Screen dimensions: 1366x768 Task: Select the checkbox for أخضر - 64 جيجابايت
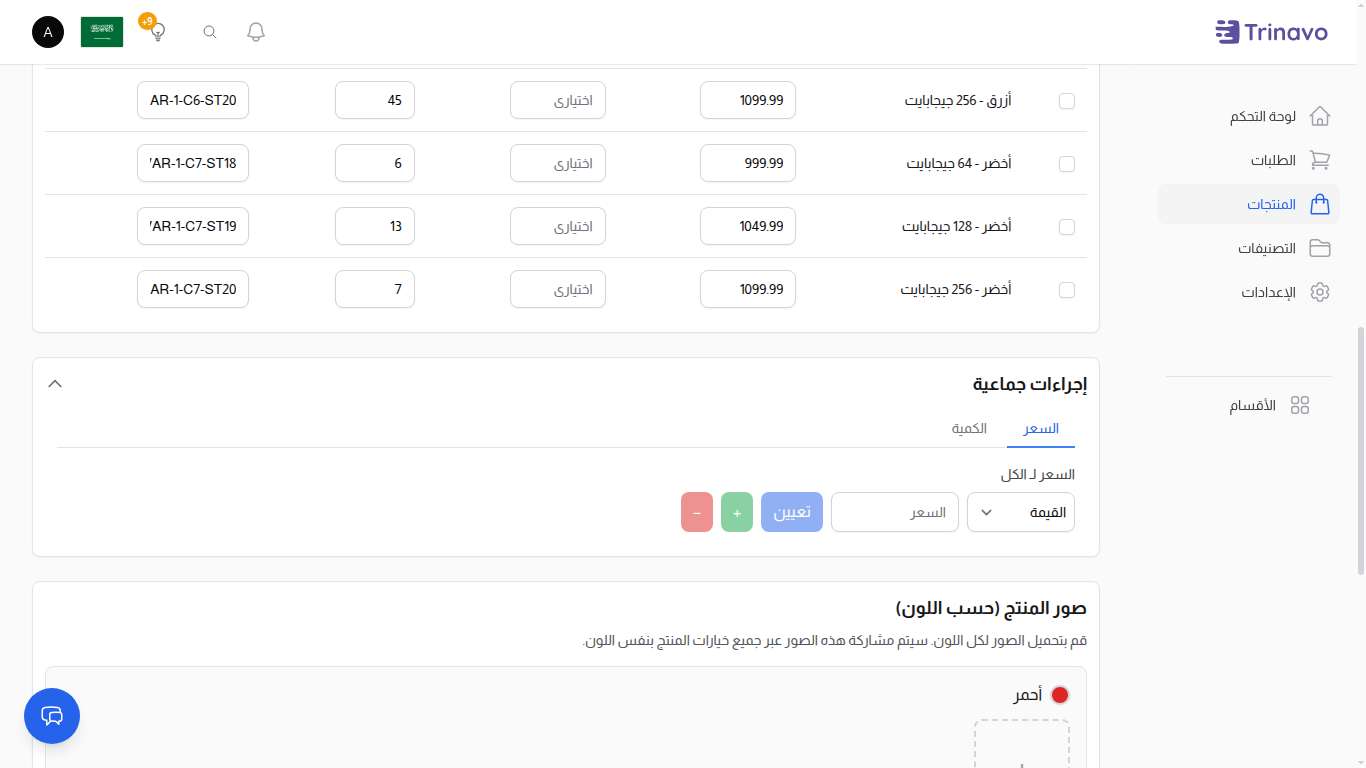click(x=1067, y=163)
